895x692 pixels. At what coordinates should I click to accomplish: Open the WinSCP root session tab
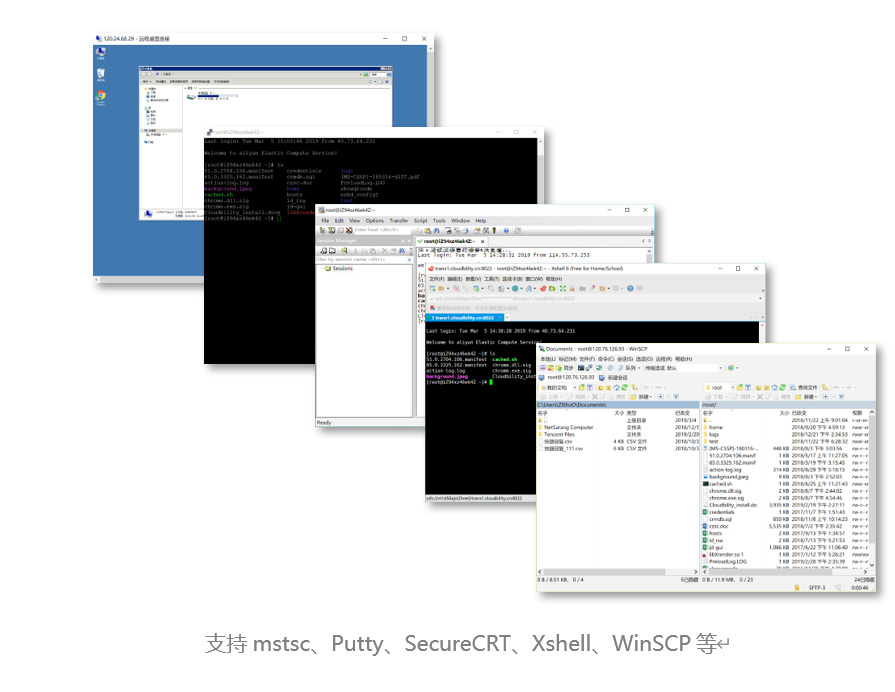pos(572,377)
